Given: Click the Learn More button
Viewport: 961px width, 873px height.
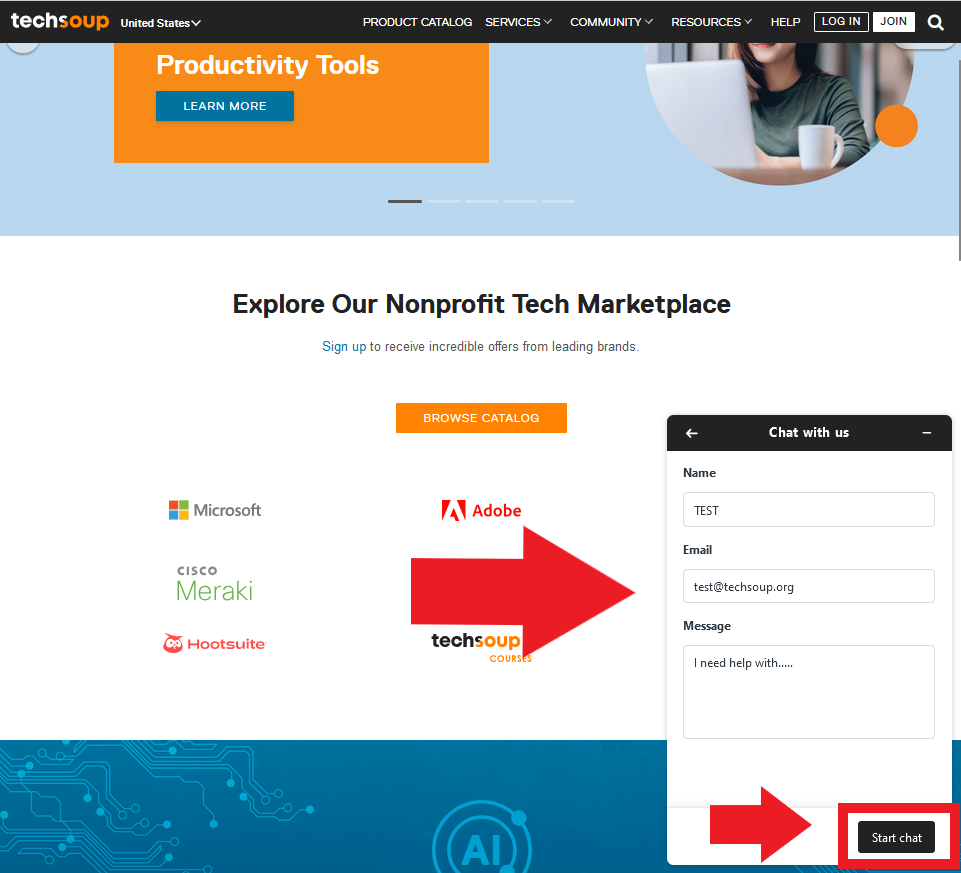Looking at the screenshot, I should [x=224, y=106].
